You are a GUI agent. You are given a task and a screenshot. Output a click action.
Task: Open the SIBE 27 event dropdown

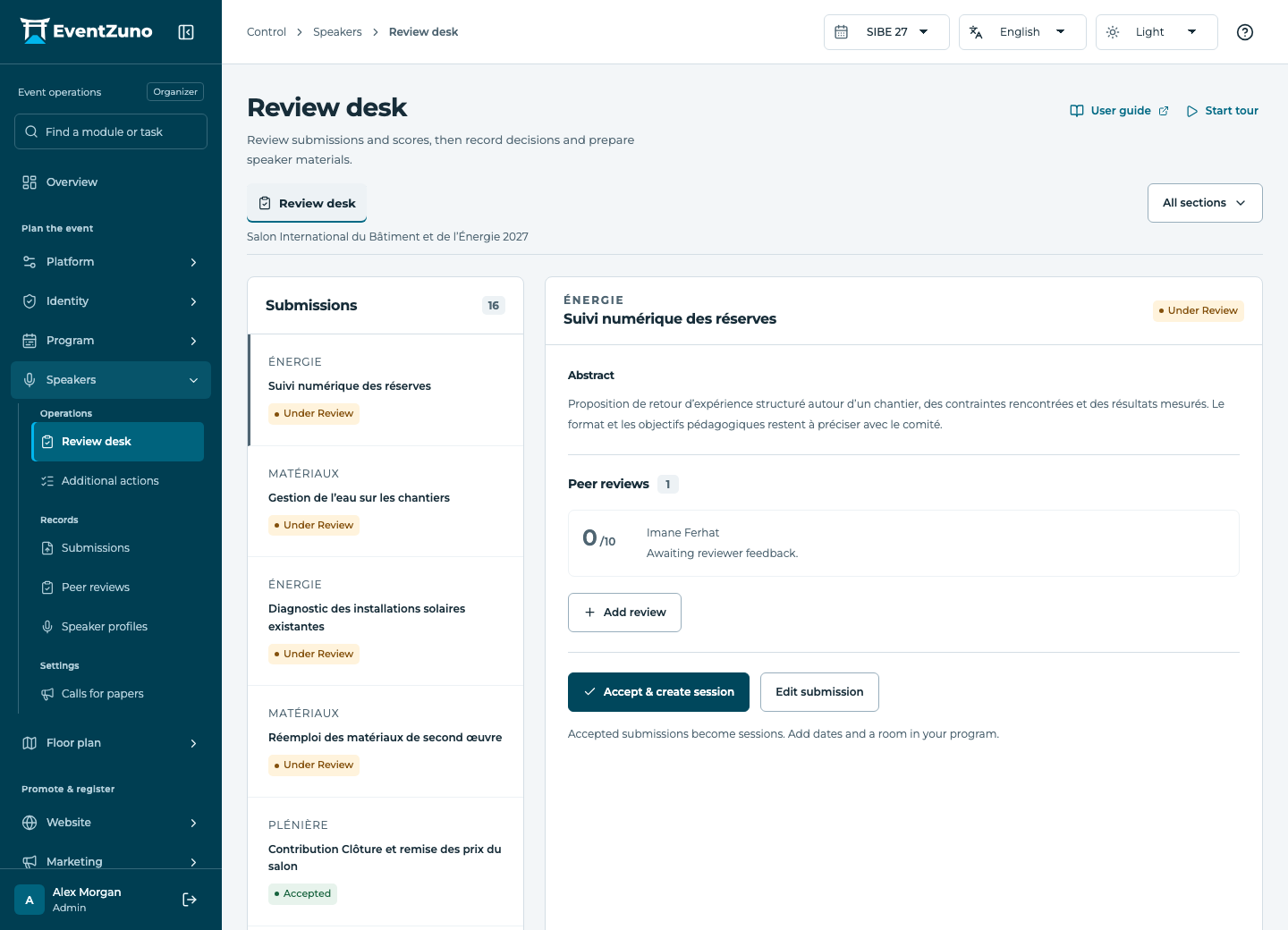[886, 32]
